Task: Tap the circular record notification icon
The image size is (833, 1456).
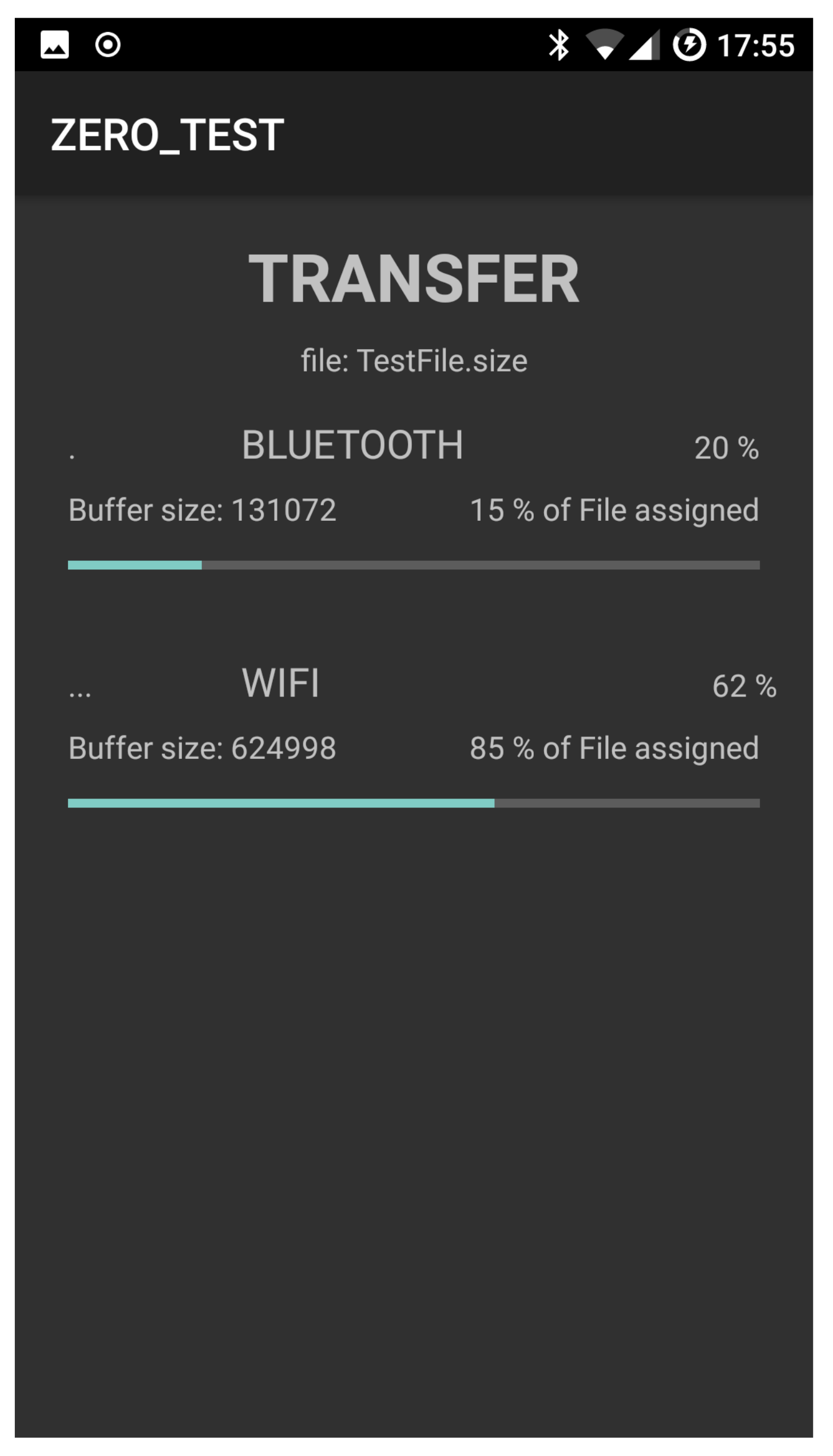Action: click(108, 45)
